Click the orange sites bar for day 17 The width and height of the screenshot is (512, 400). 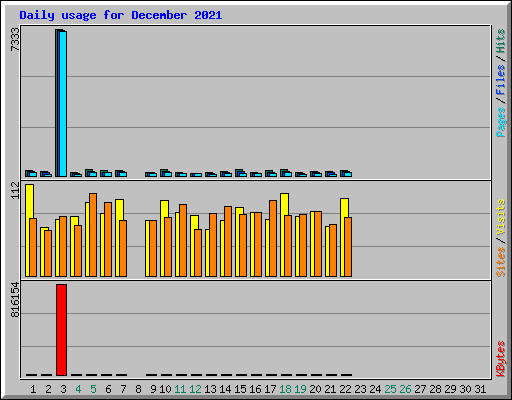click(x=273, y=238)
